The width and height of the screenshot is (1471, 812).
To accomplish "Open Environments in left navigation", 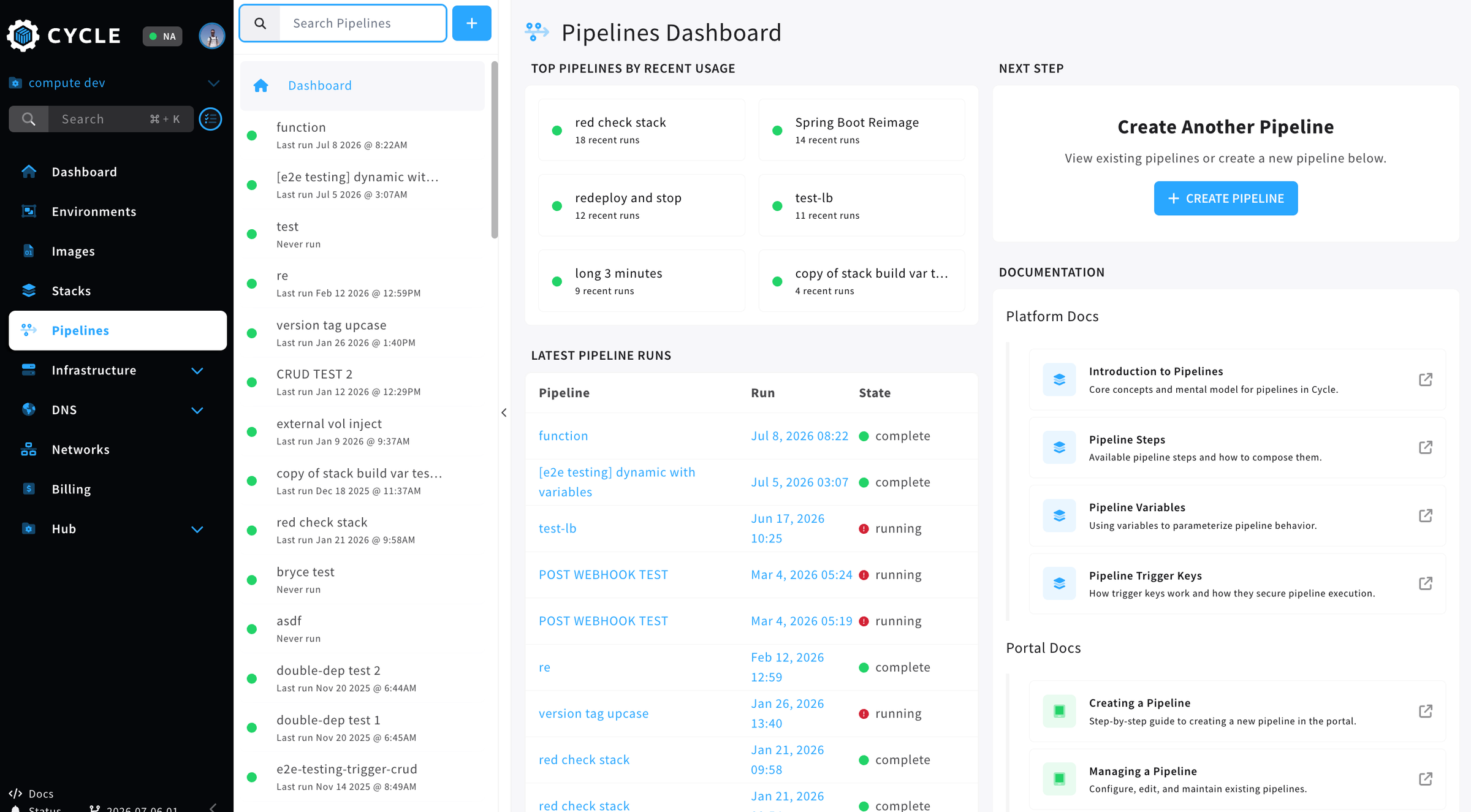I will point(118,211).
